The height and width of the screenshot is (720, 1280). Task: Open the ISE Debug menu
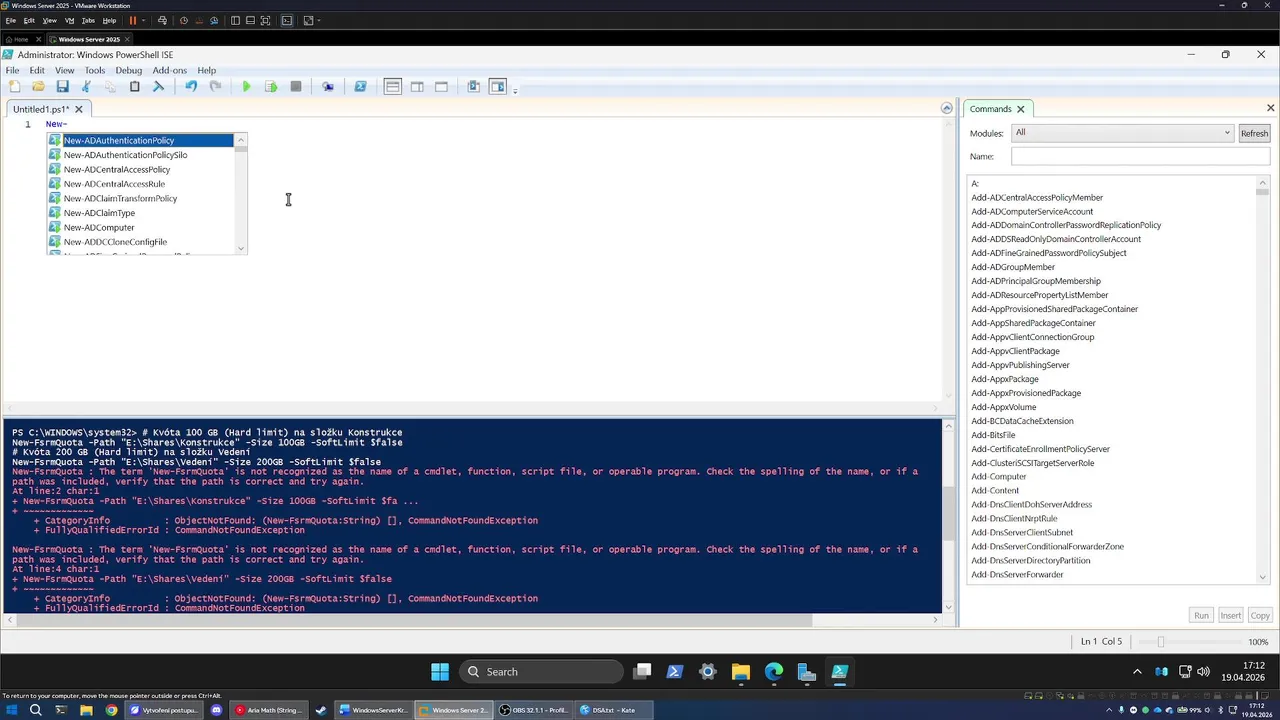pos(129,70)
